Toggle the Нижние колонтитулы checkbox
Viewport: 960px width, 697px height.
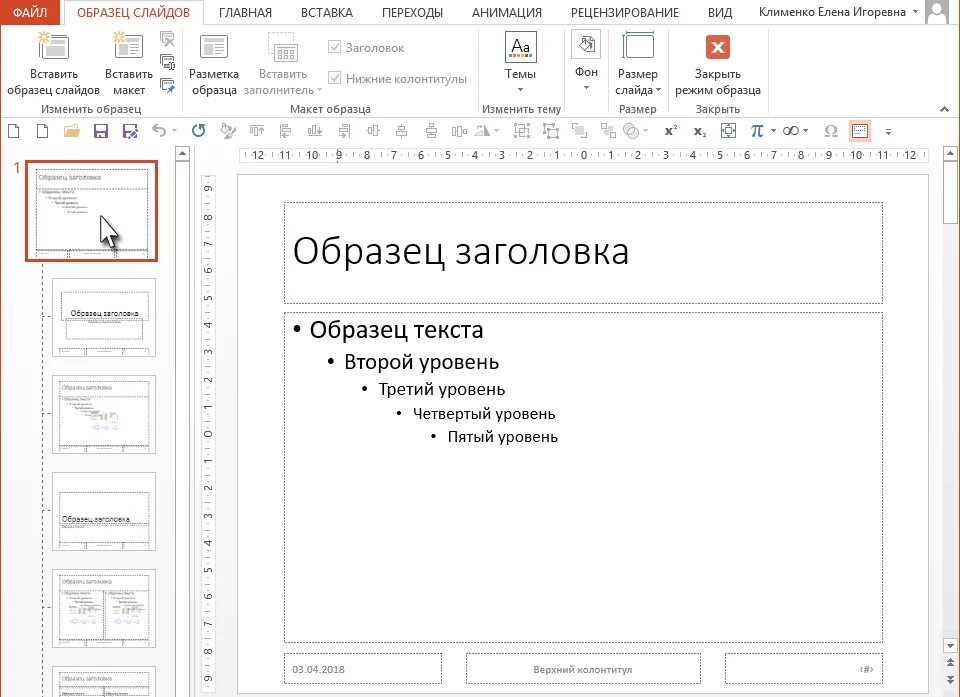tap(334, 78)
